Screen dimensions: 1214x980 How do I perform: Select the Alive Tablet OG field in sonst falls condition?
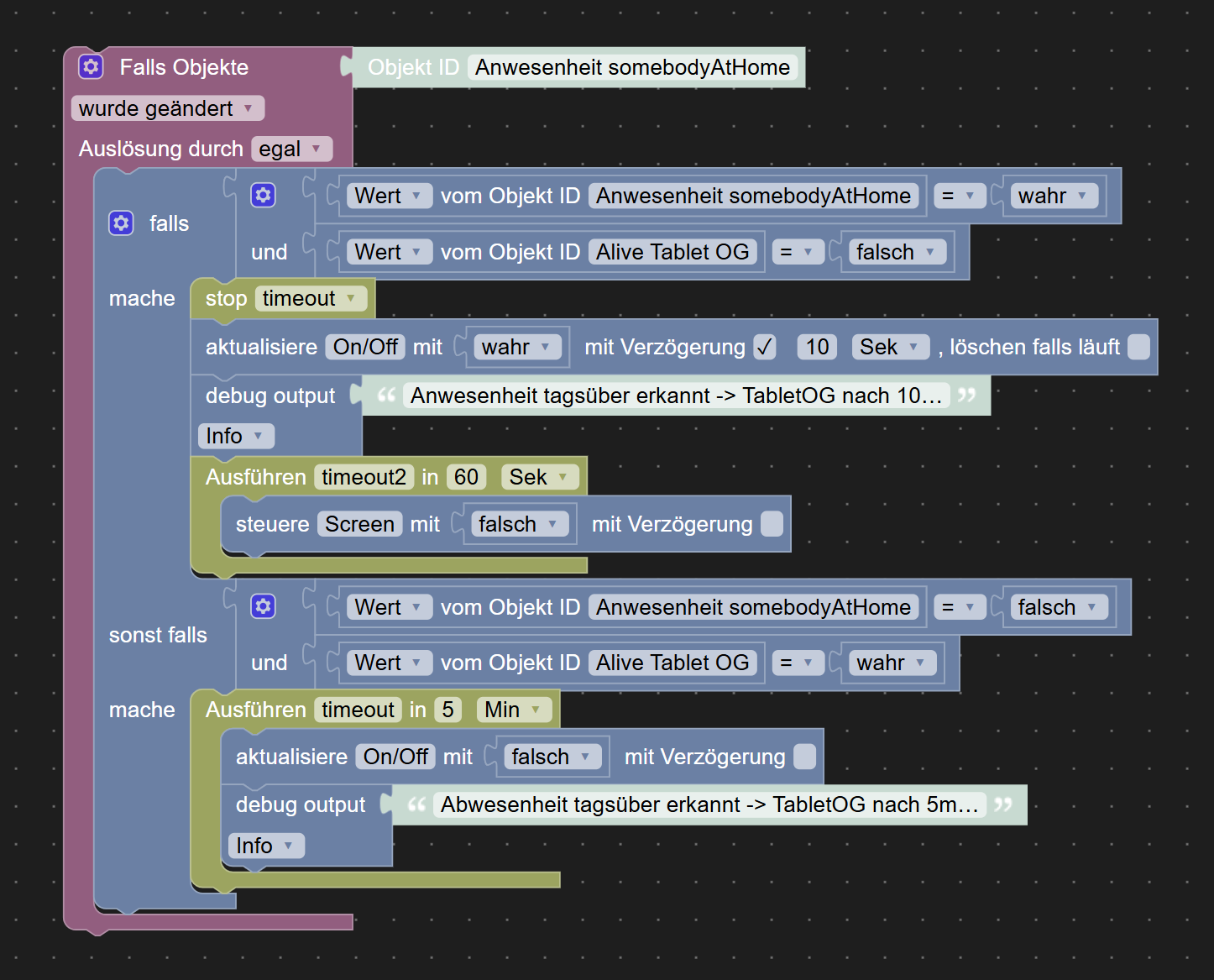tap(672, 663)
